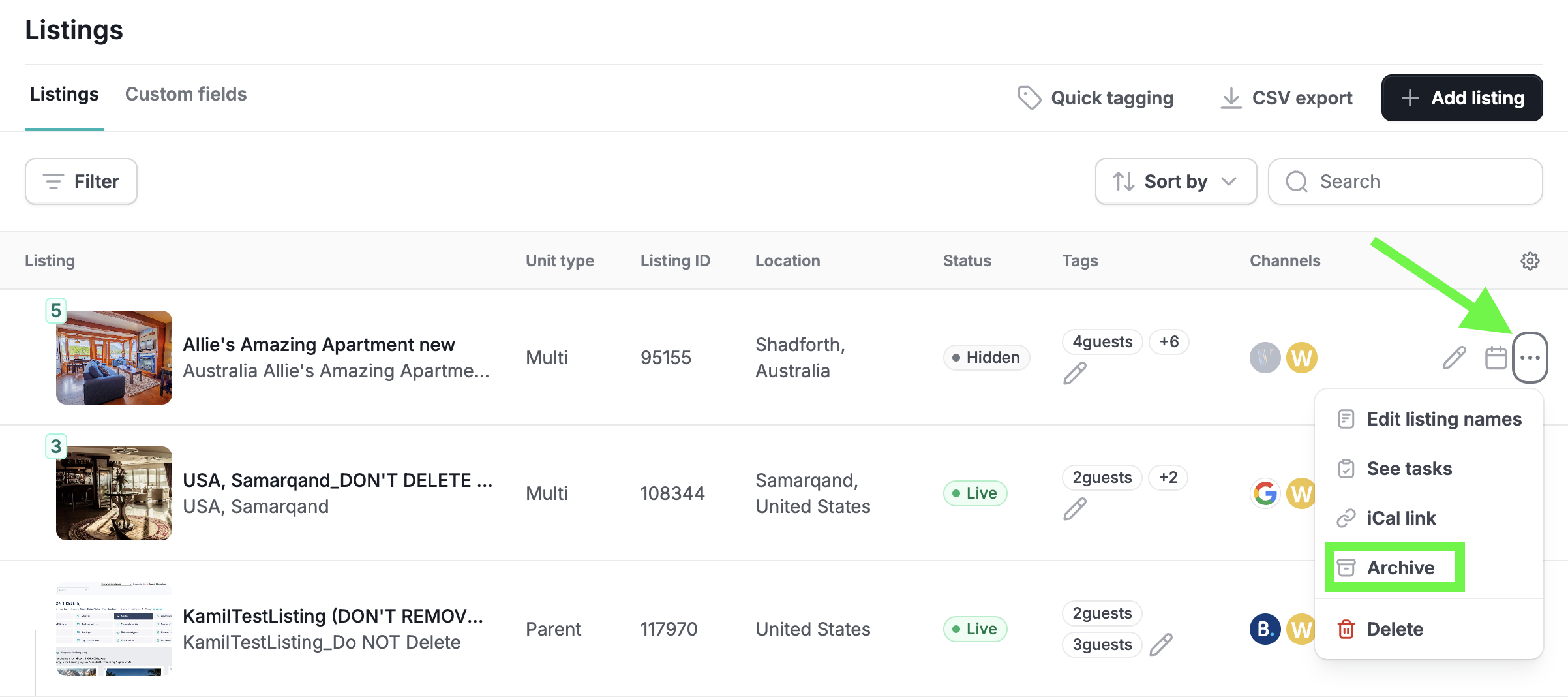Viewport: 1568px width, 697px height.
Task: Click the pencil edit icon for Allie's Apartment
Action: click(1454, 358)
